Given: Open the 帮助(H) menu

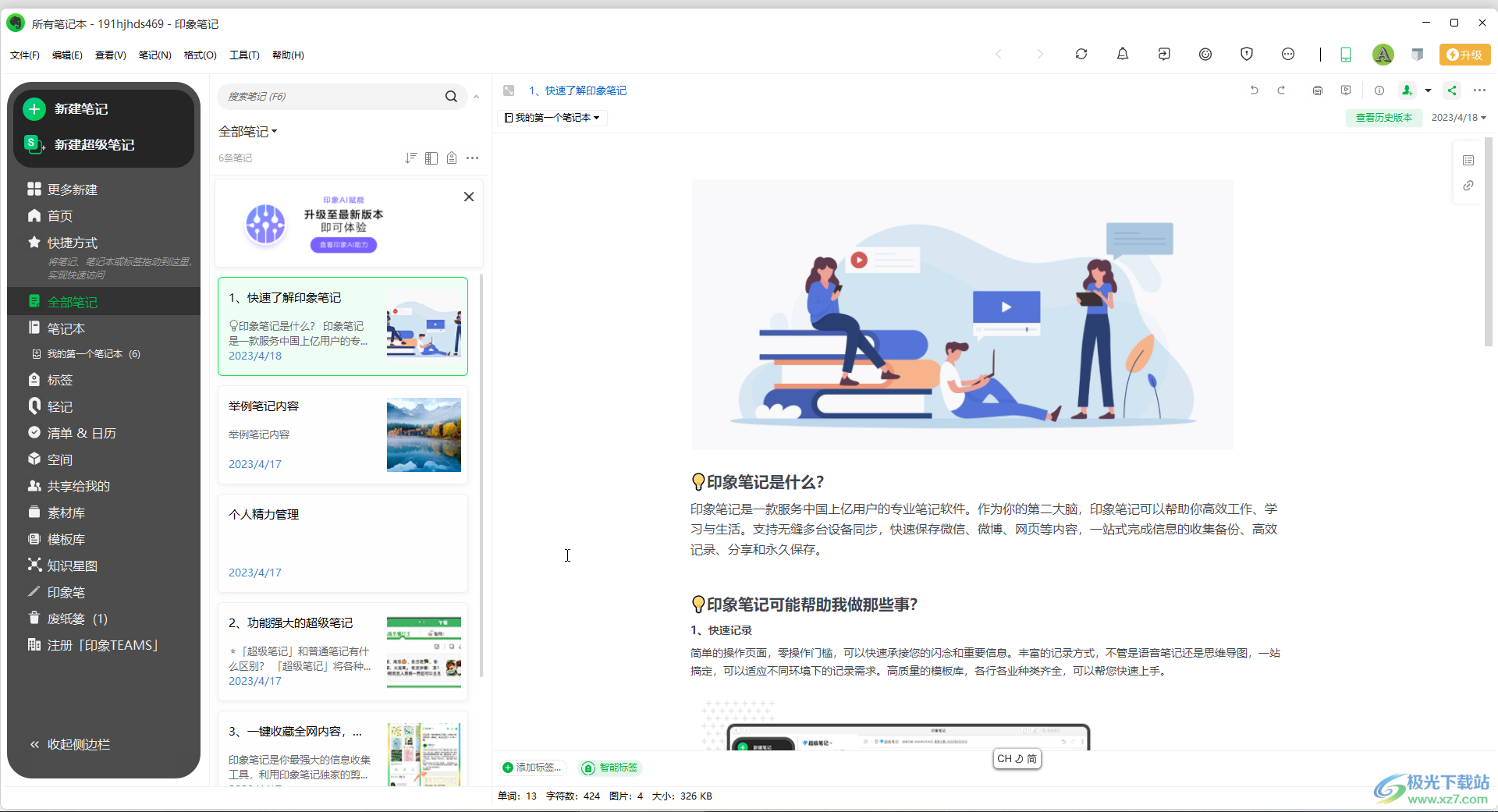Looking at the screenshot, I should pyautogui.click(x=288, y=55).
